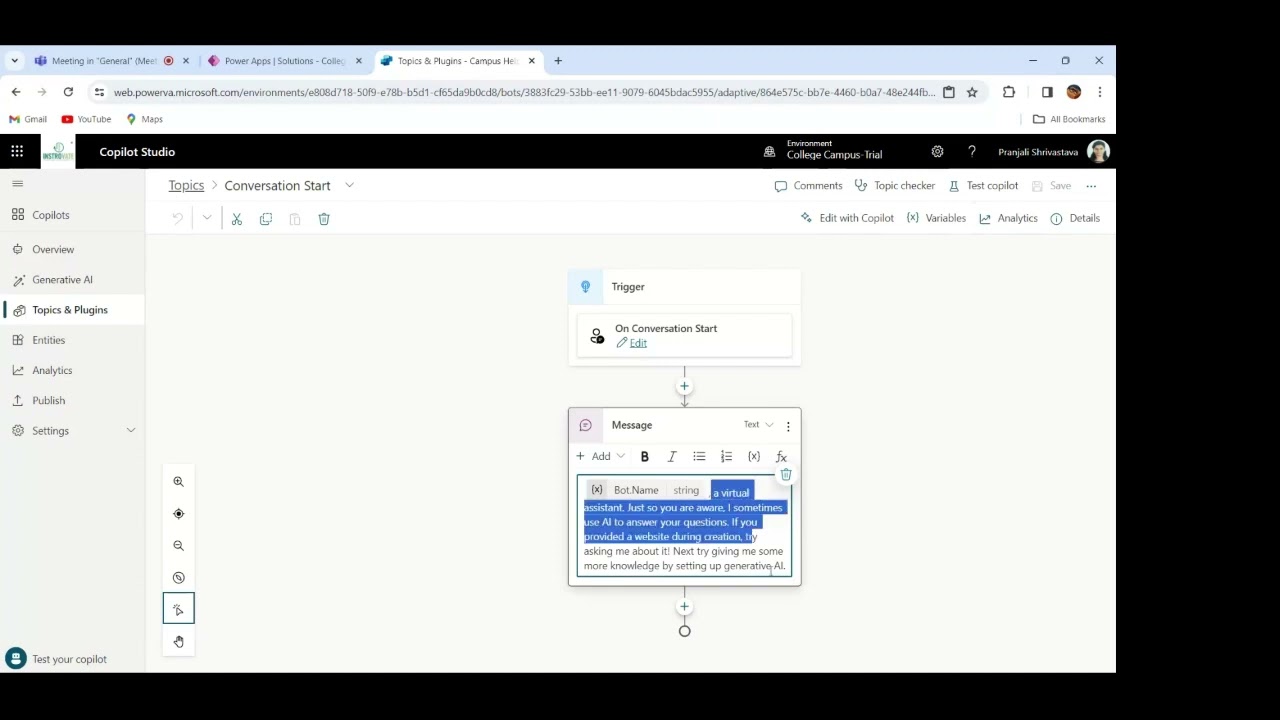1280x720 pixels.
Task: Open topic Analytics from the top toolbar
Action: pos(1008,218)
